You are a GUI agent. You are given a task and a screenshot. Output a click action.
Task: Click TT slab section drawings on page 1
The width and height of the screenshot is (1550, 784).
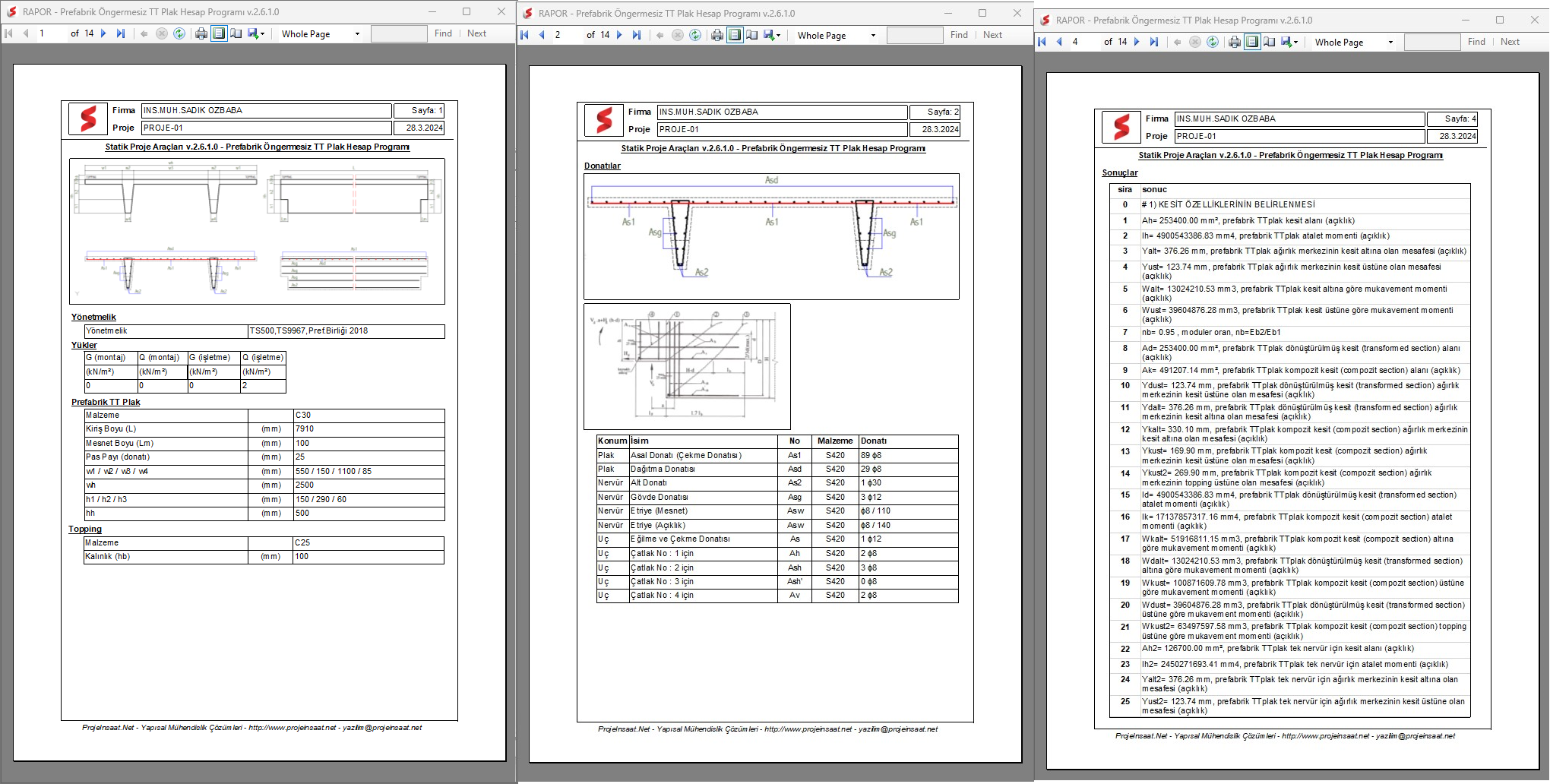(257, 231)
